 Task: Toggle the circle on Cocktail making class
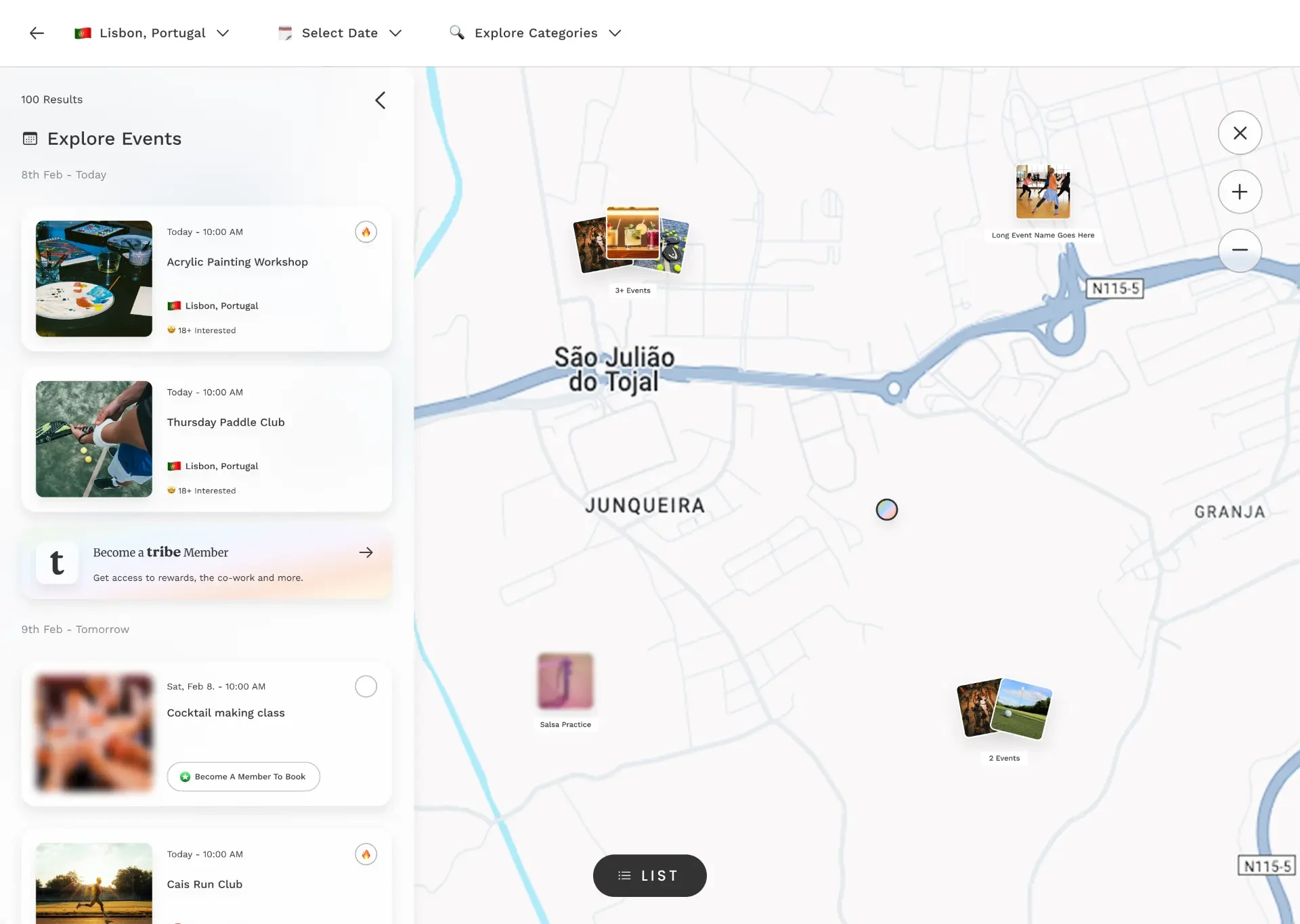pos(366,686)
